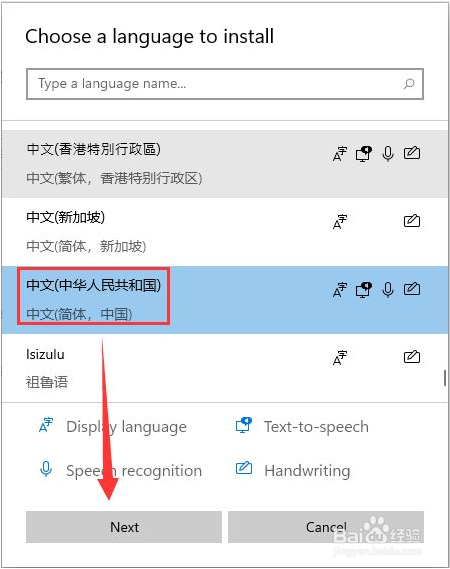Click the Text-to-speech legend icon
Screen dimensions: 450x569
pyautogui.click(x=244, y=425)
